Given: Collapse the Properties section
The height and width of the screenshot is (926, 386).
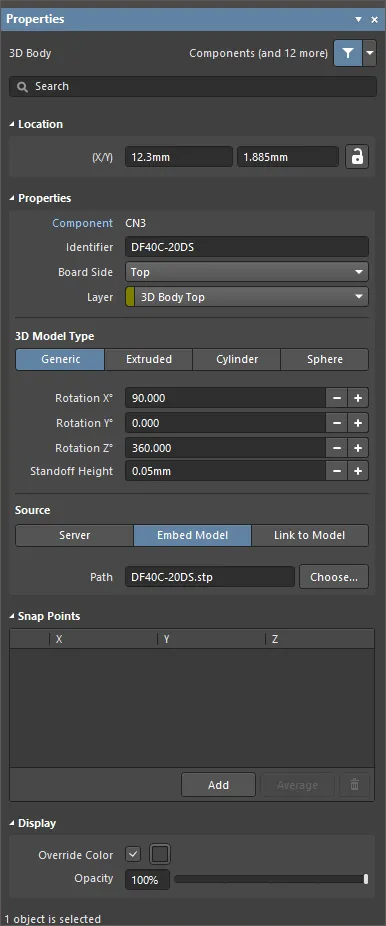Looking at the screenshot, I should pos(13,198).
